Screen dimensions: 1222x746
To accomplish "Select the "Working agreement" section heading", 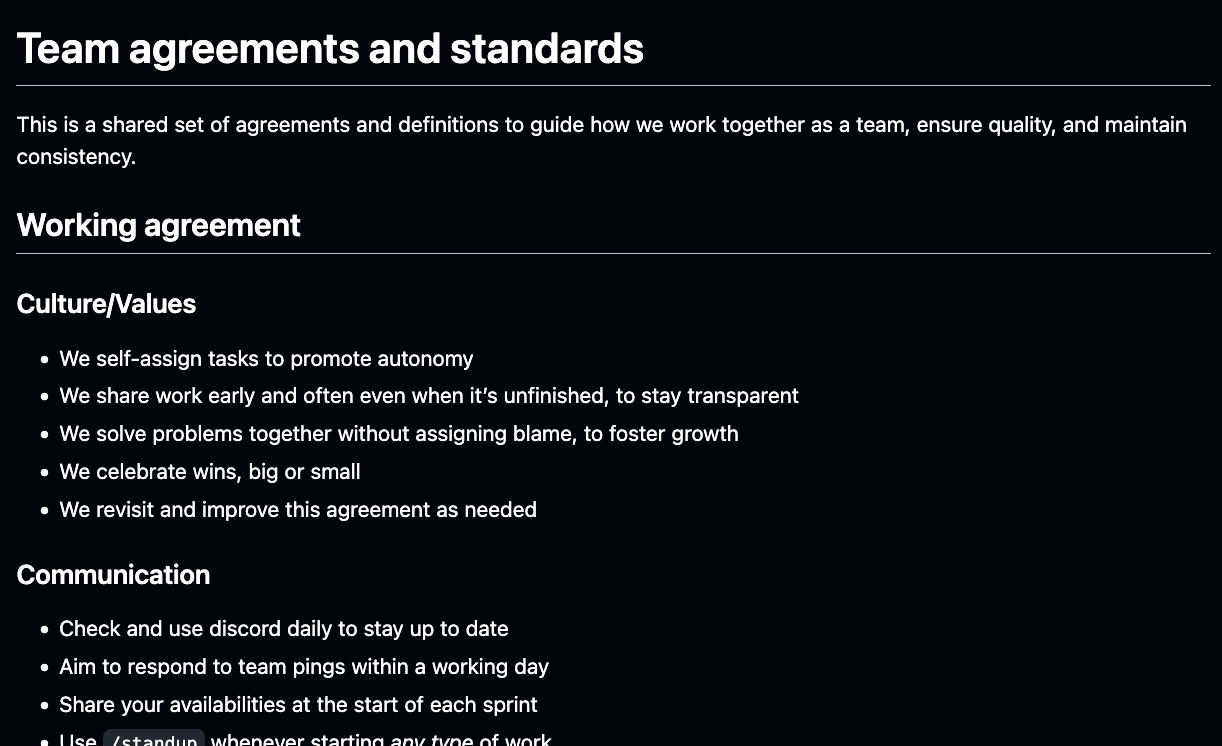I will coord(158,225).
